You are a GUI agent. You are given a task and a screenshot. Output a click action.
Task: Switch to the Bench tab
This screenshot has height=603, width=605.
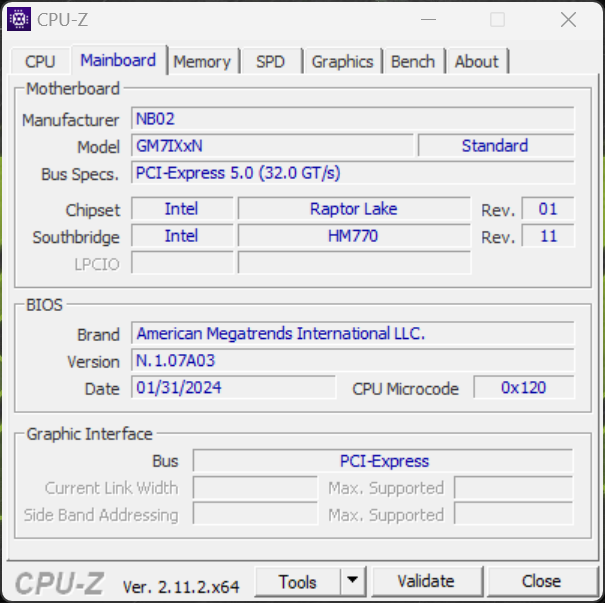click(413, 61)
